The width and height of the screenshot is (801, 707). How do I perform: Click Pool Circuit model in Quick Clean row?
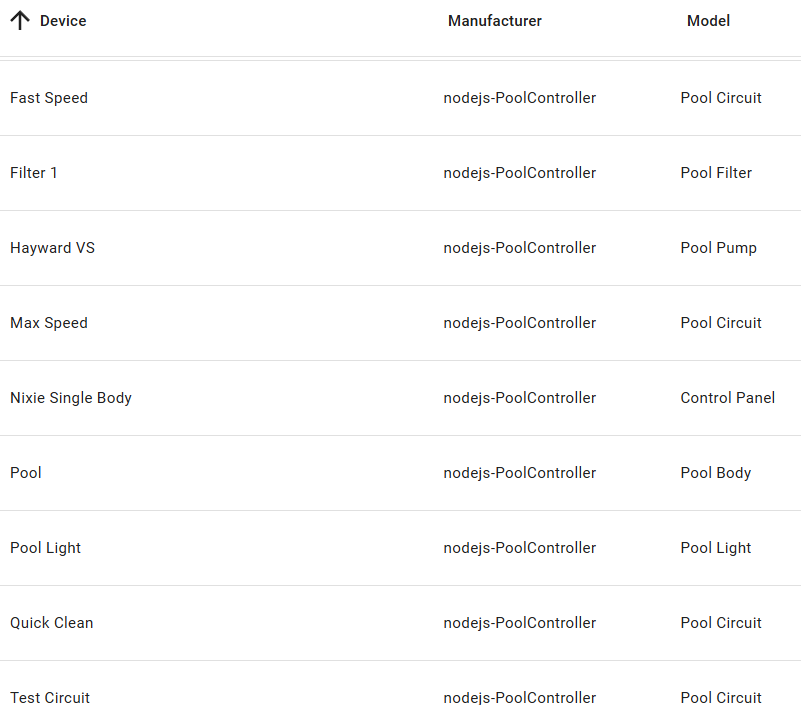pyautogui.click(x=721, y=623)
